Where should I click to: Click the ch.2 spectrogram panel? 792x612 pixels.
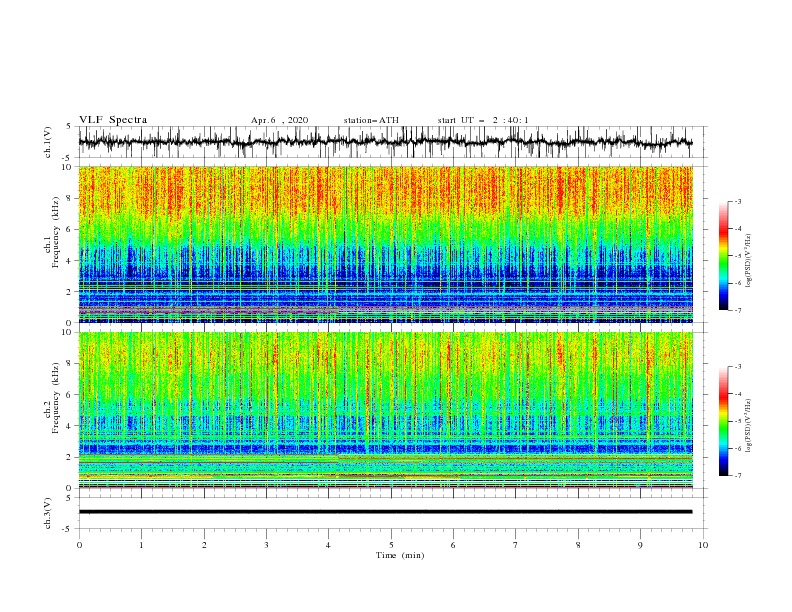[x=385, y=410]
